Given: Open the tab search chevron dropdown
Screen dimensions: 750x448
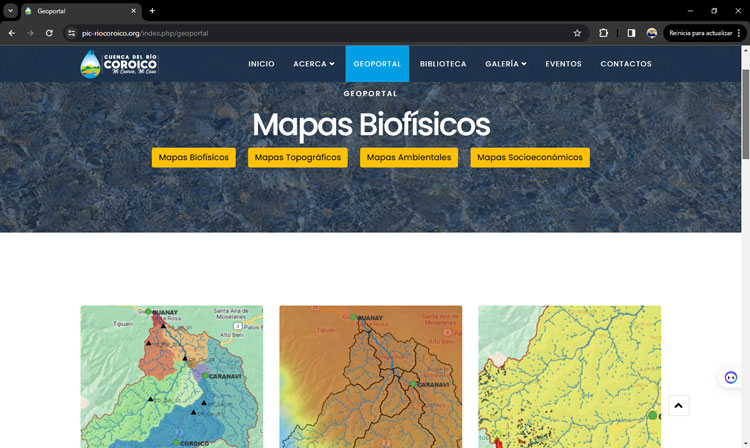Looking at the screenshot, I should (x=10, y=11).
